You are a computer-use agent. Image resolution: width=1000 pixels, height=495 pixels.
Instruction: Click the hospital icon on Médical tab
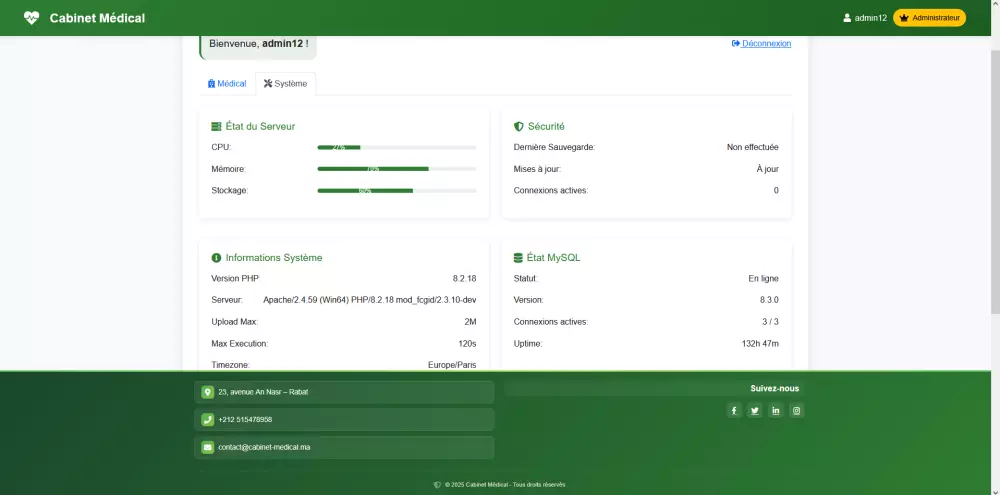tap(211, 84)
